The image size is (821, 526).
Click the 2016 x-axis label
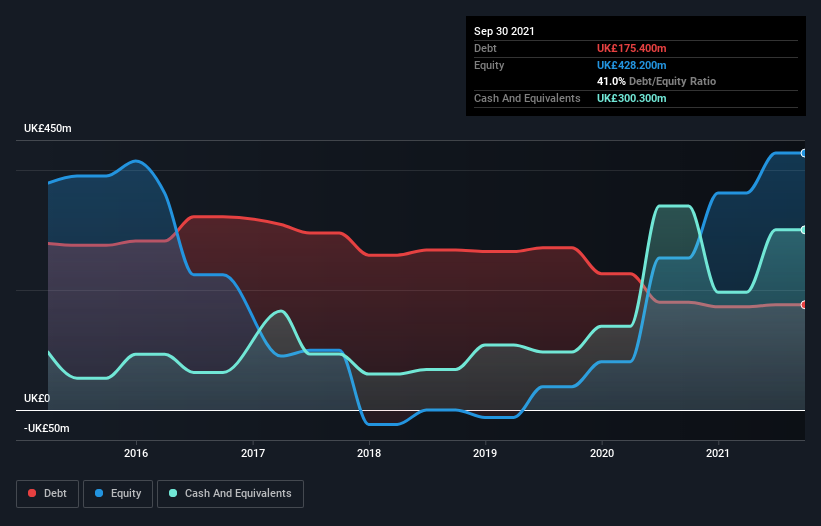click(136, 453)
